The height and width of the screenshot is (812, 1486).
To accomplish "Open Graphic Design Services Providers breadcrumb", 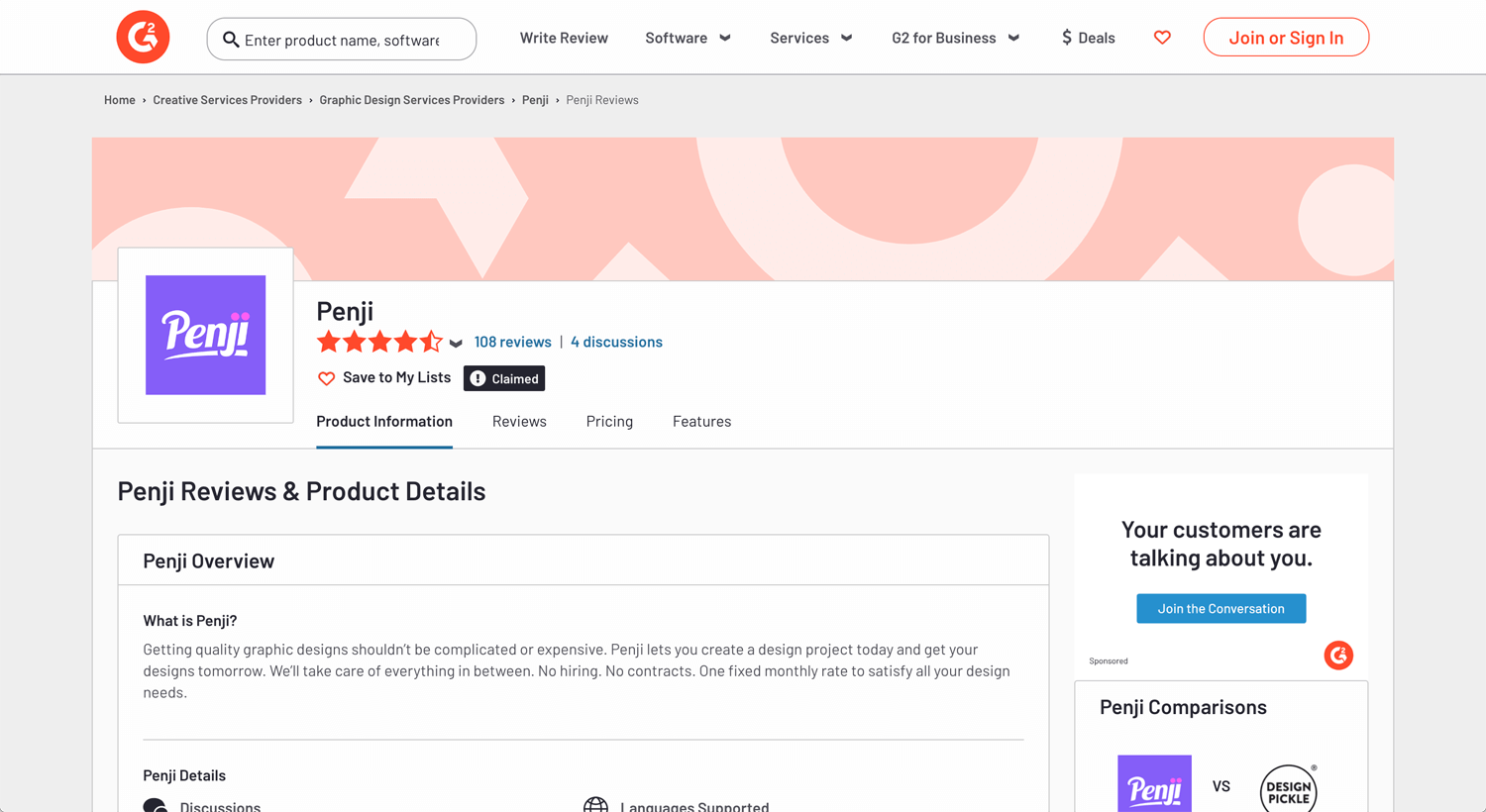I will [412, 100].
